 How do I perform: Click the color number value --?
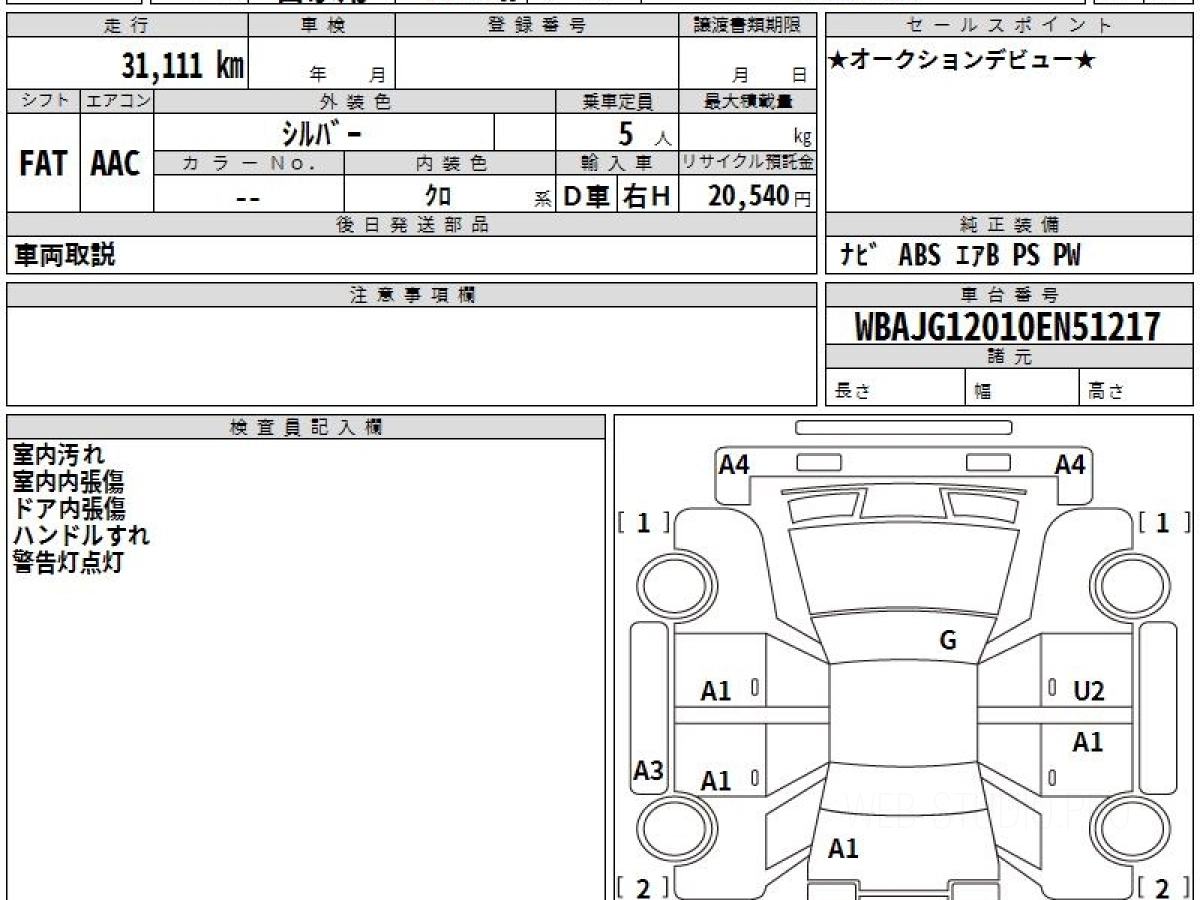pyautogui.click(x=248, y=198)
